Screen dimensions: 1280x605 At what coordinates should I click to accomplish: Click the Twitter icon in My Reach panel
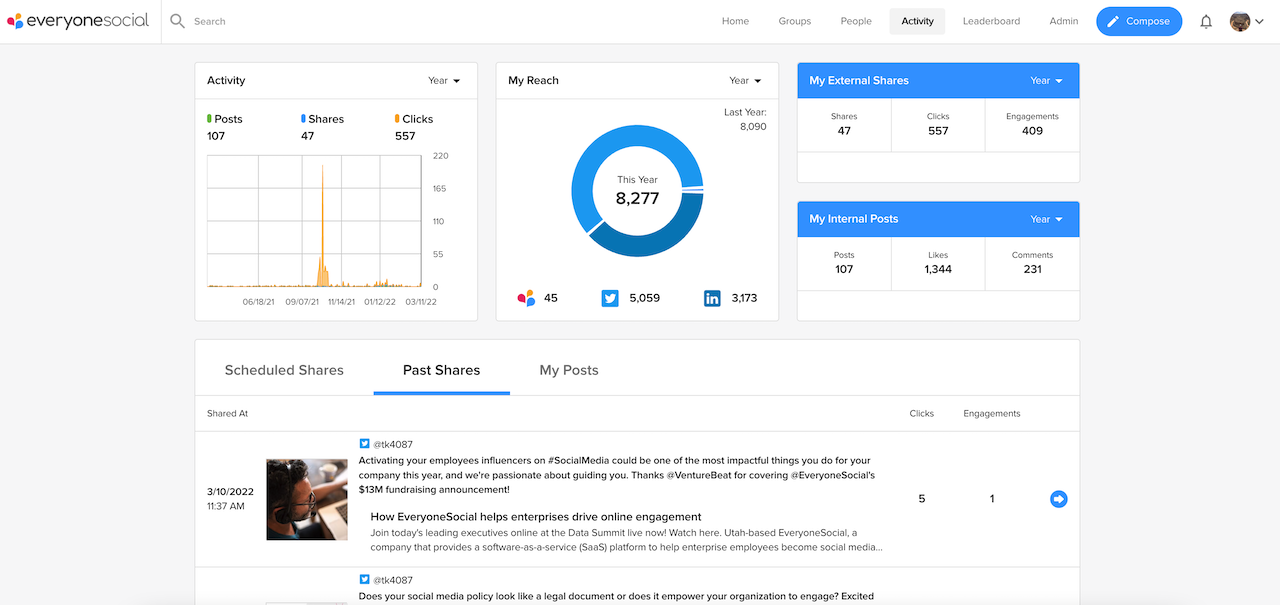pyautogui.click(x=610, y=297)
